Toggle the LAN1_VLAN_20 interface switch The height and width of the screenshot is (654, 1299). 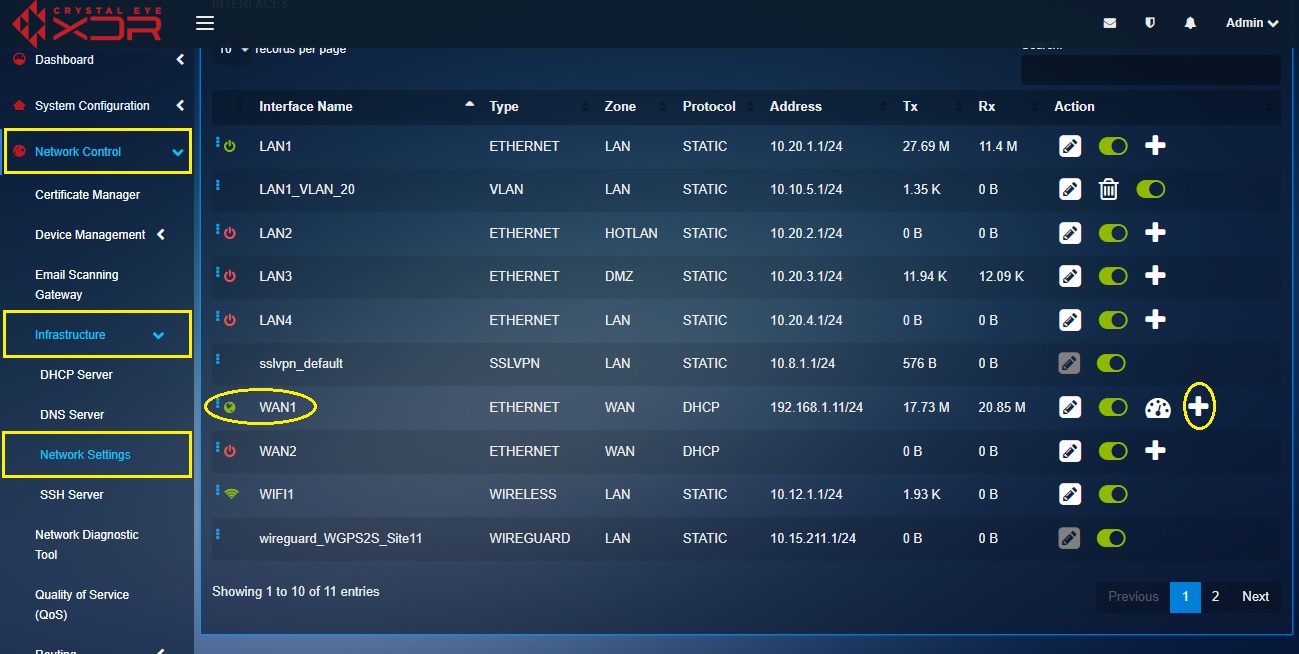pos(1151,189)
